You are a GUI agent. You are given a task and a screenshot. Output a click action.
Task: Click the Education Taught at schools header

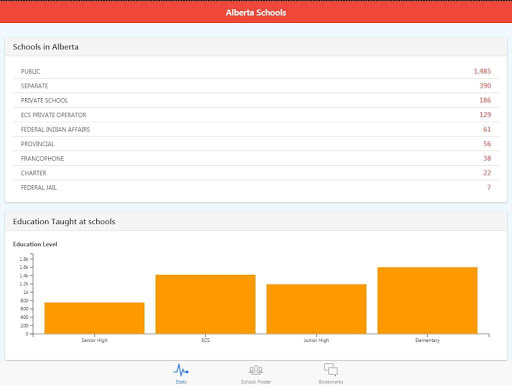tap(256, 221)
